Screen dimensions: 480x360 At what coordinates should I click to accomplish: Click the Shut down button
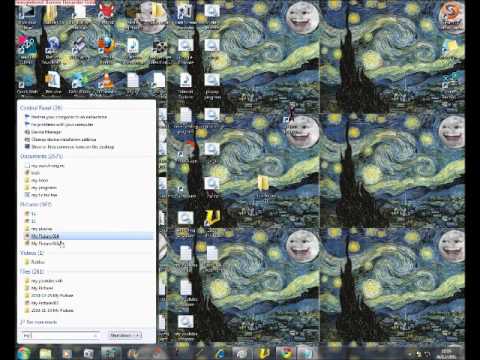[120, 335]
